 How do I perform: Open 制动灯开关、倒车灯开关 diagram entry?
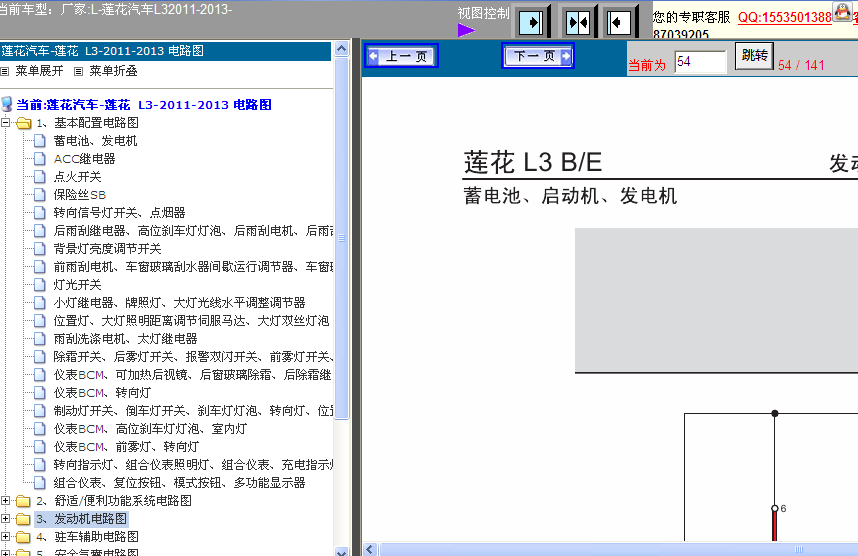pyautogui.click(x=193, y=411)
